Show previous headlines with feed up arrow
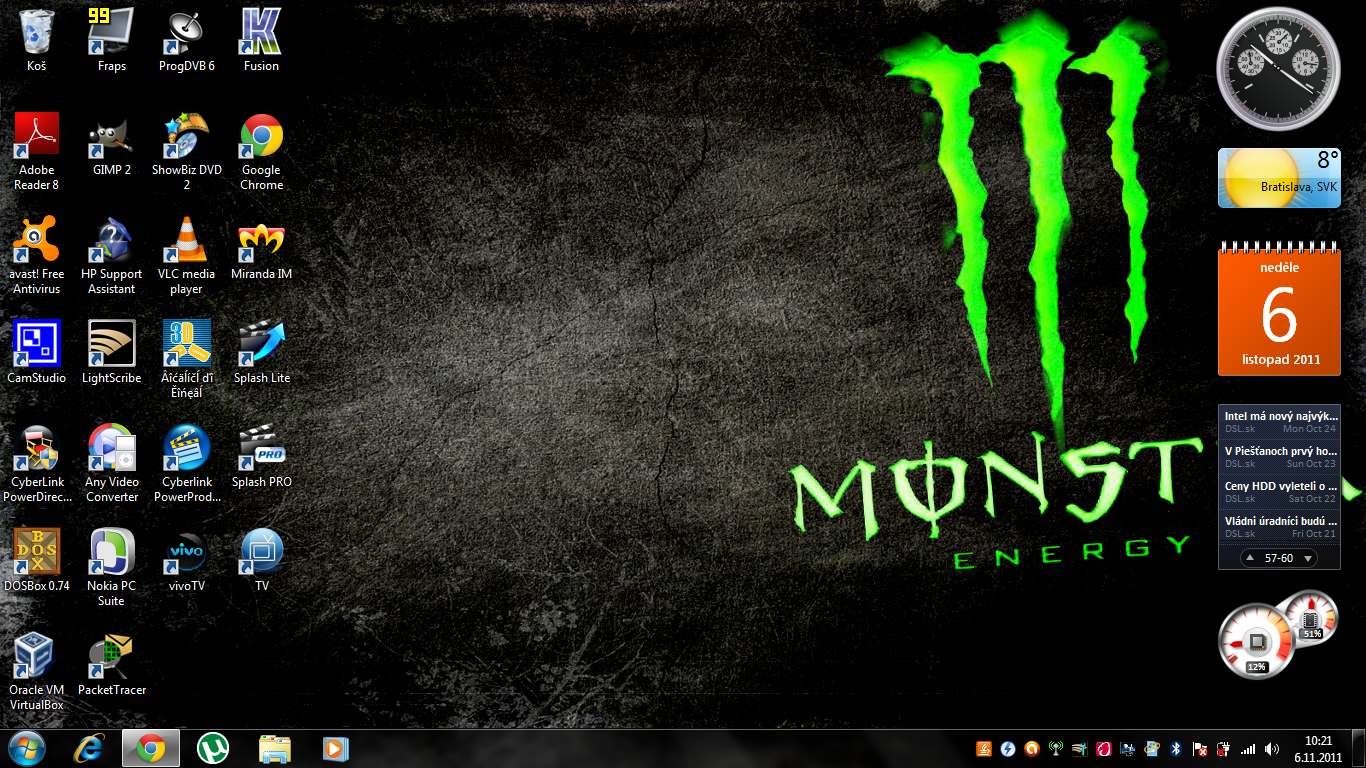Screen dimensions: 1366x768 [x=1251, y=558]
